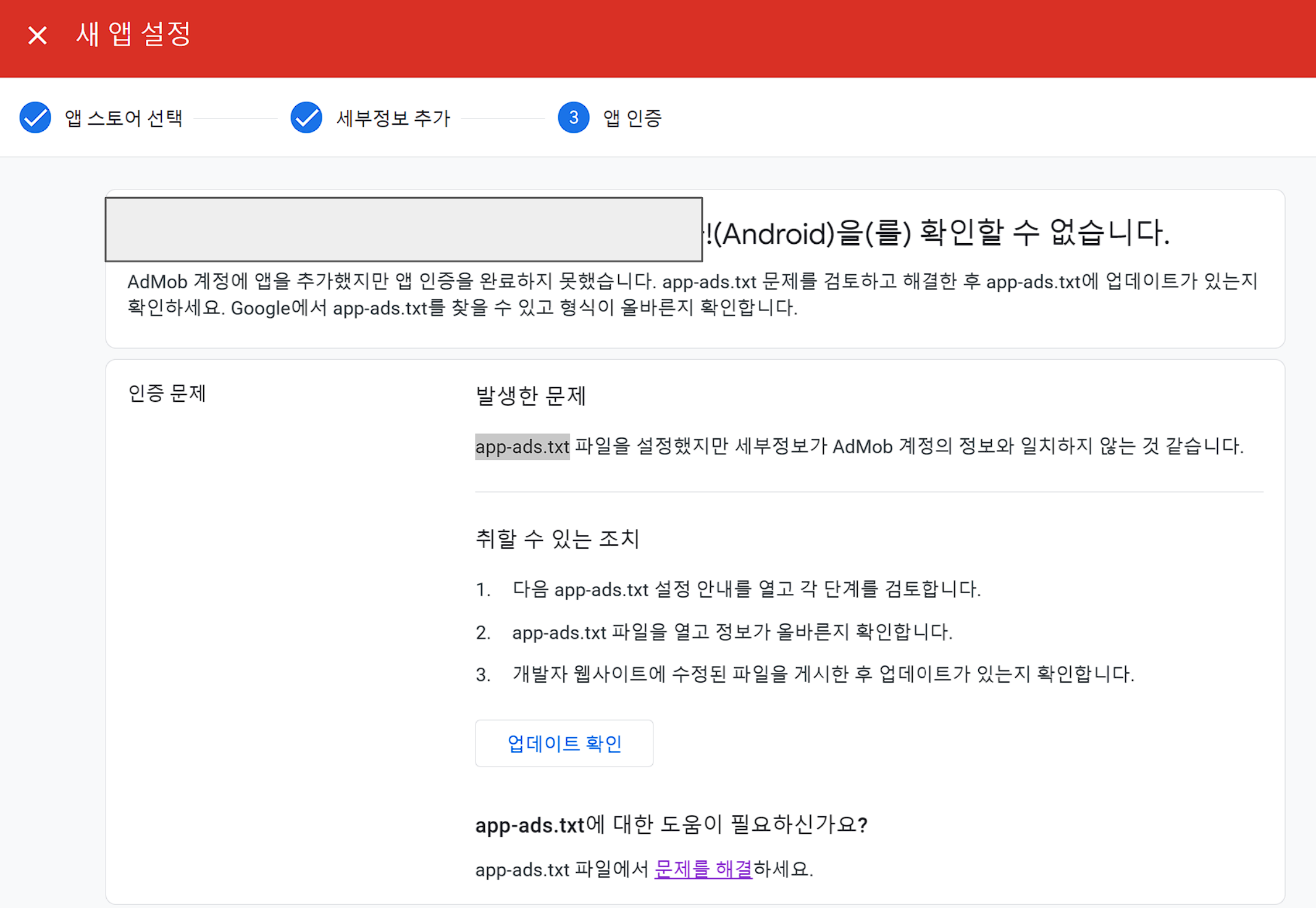1316x908 pixels.
Task: Click step 1 app-ads.txt 설정 안내 text
Action: click(746, 589)
